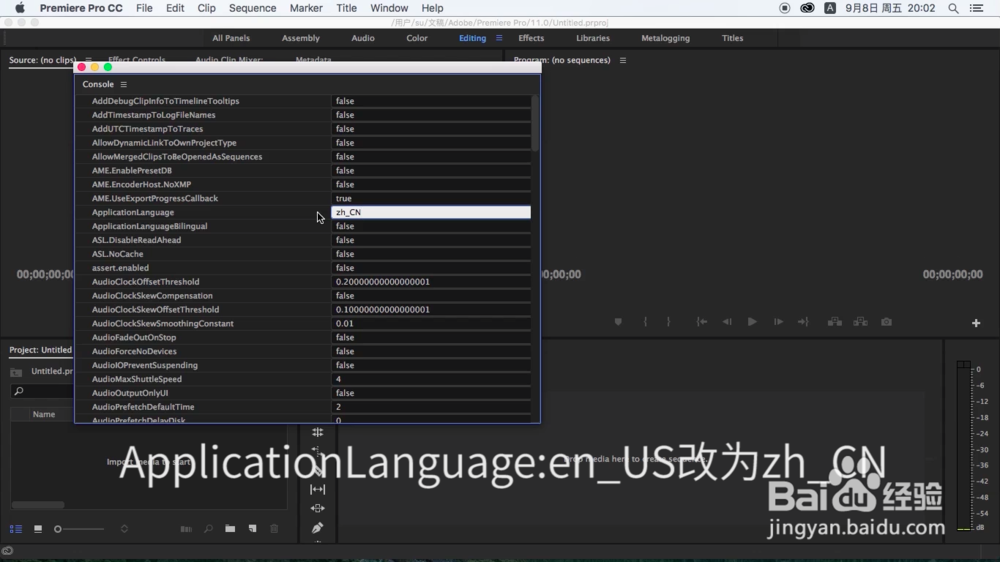Image resolution: width=1000 pixels, height=562 pixels.
Task: Open the Window menu
Action: click(389, 8)
